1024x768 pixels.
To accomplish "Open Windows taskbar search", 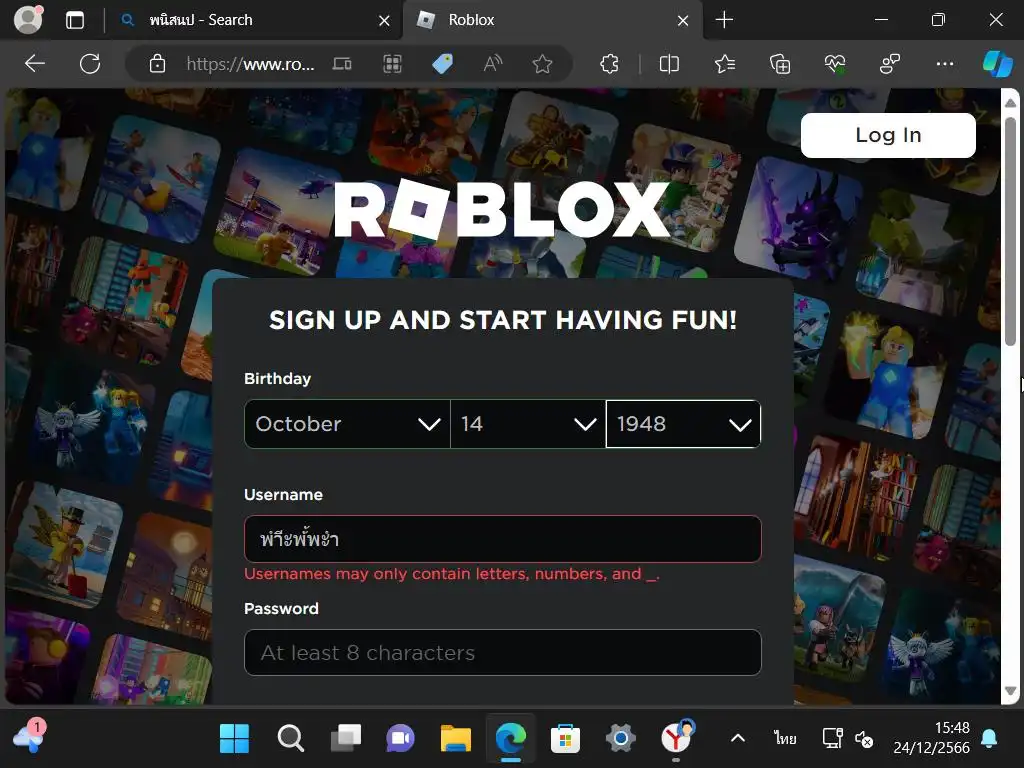I will click(x=290, y=739).
